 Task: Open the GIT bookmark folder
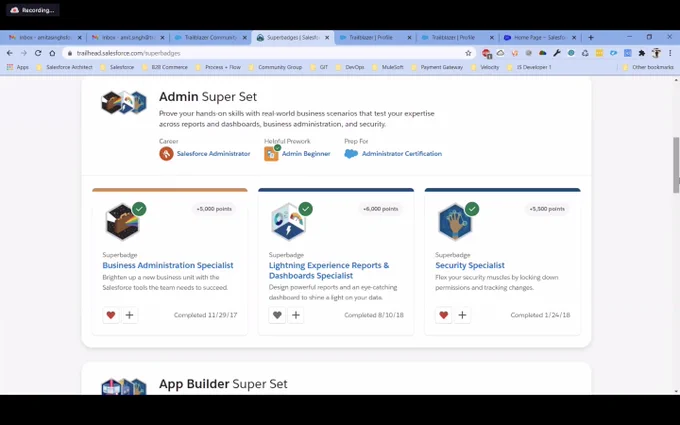point(319,67)
